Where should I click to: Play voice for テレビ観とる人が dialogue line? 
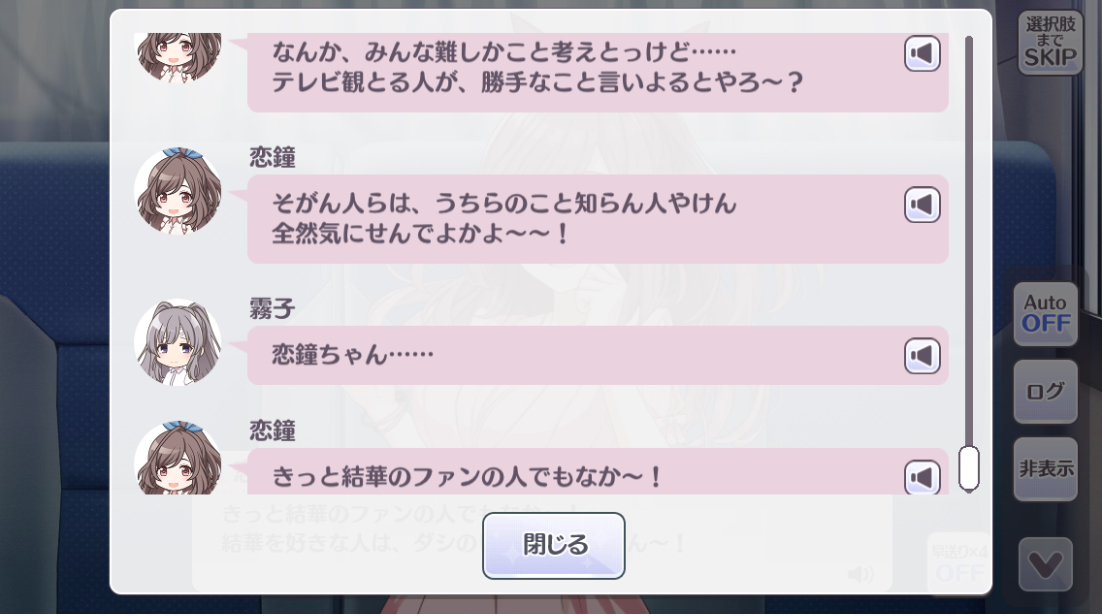tap(922, 53)
